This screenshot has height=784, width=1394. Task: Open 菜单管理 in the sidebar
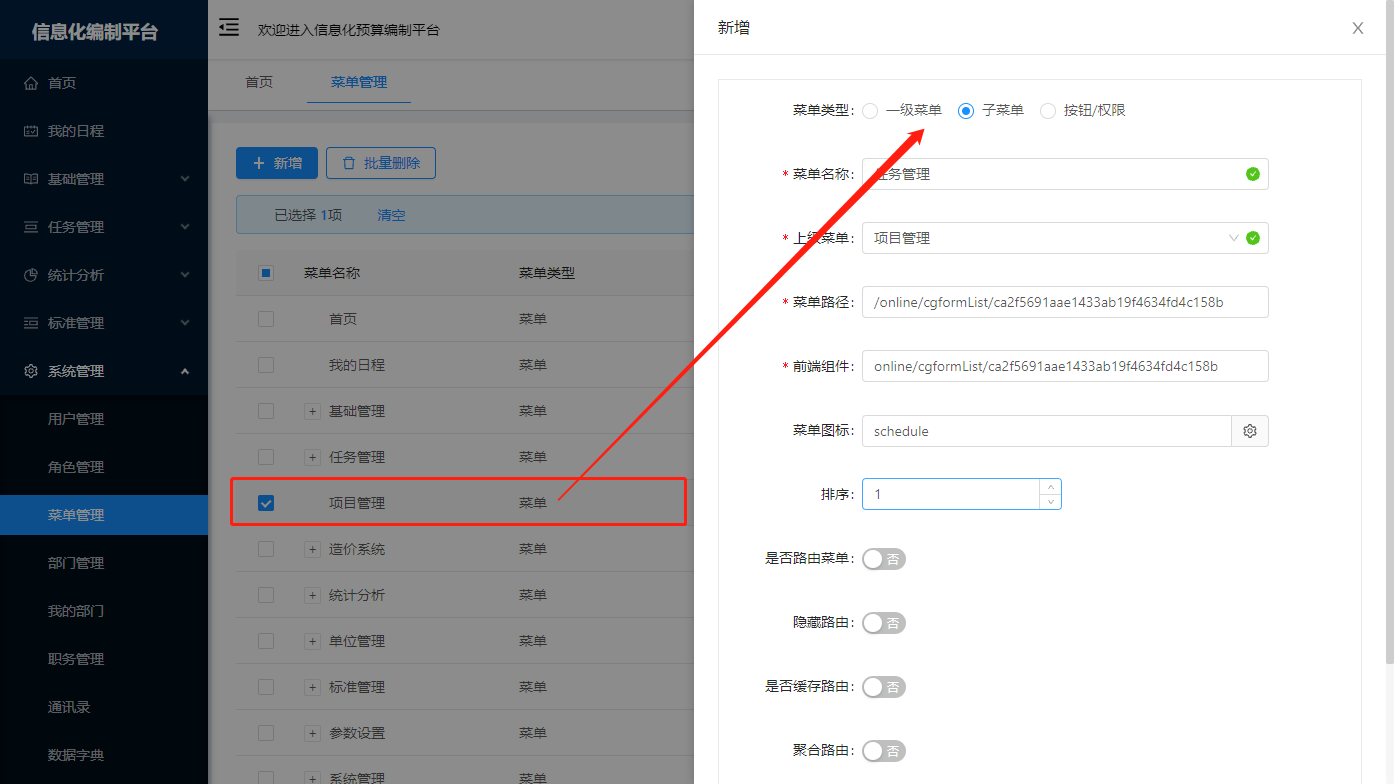point(104,515)
